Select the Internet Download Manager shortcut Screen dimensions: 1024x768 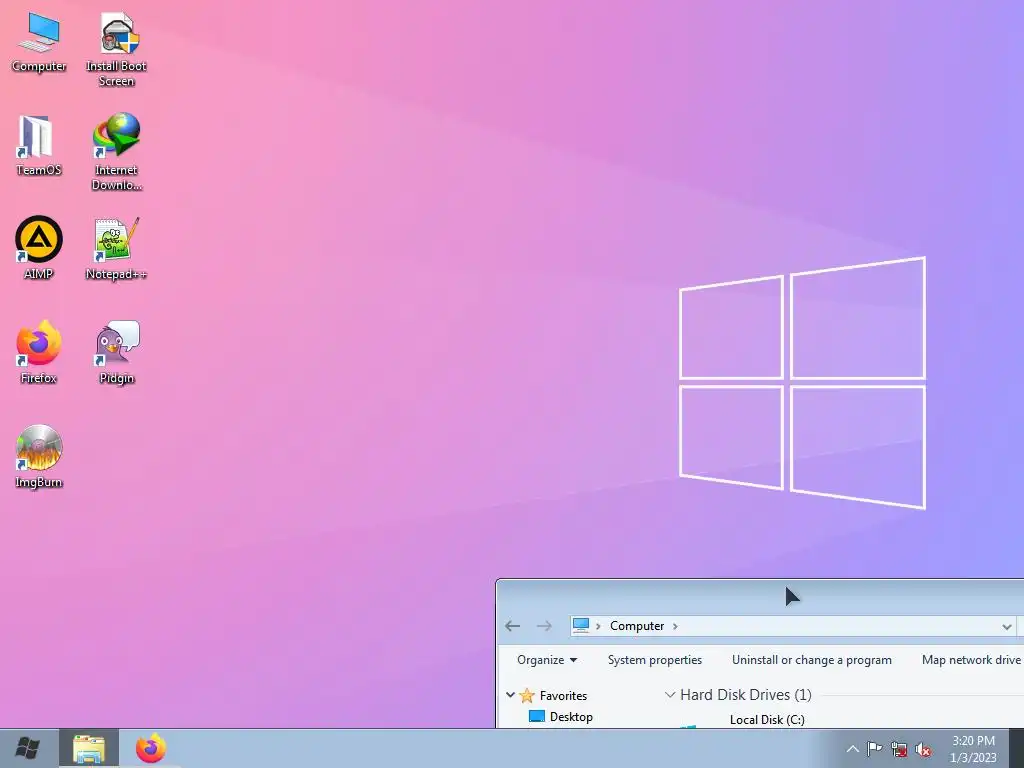[116, 152]
